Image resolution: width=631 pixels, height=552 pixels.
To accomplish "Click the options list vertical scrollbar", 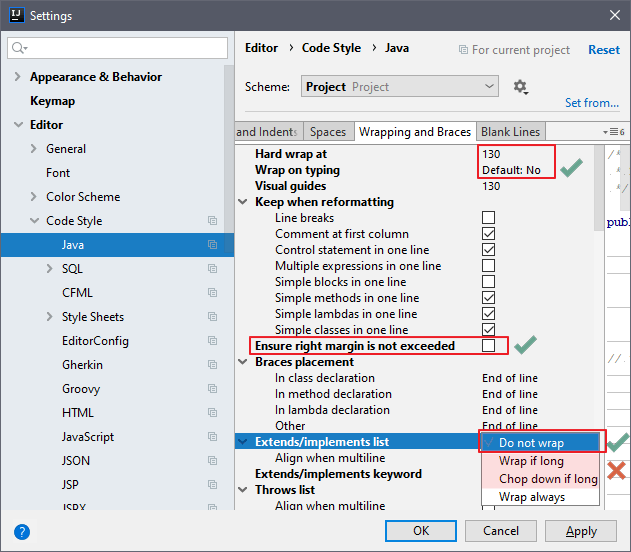I will click(598, 188).
